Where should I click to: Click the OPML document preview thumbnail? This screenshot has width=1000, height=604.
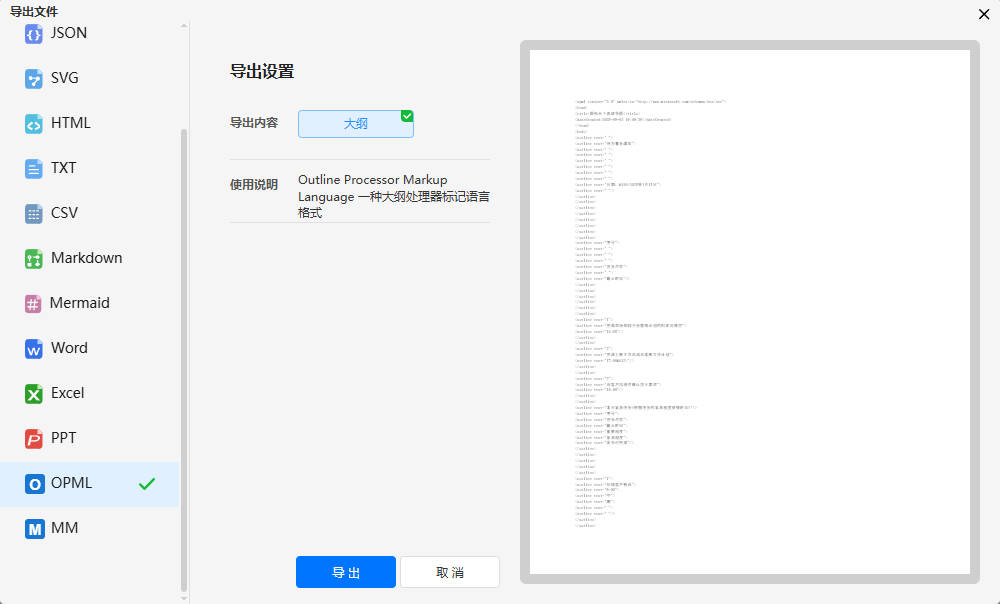tap(749, 311)
